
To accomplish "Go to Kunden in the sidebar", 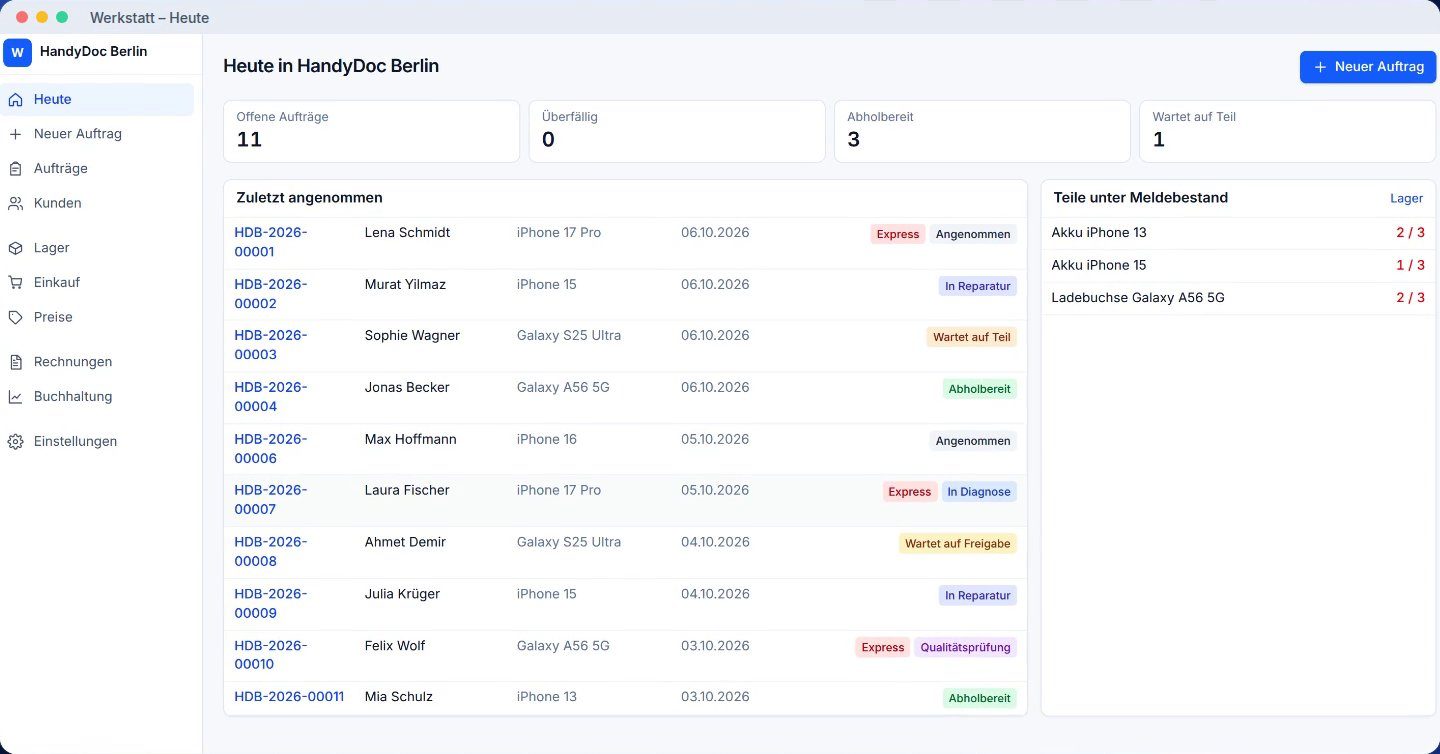I will pyautogui.click(x=97, y=203).
